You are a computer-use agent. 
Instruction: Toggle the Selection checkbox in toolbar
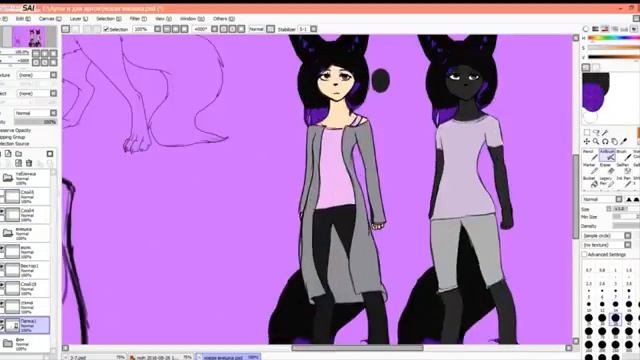(x=107, y=29)
